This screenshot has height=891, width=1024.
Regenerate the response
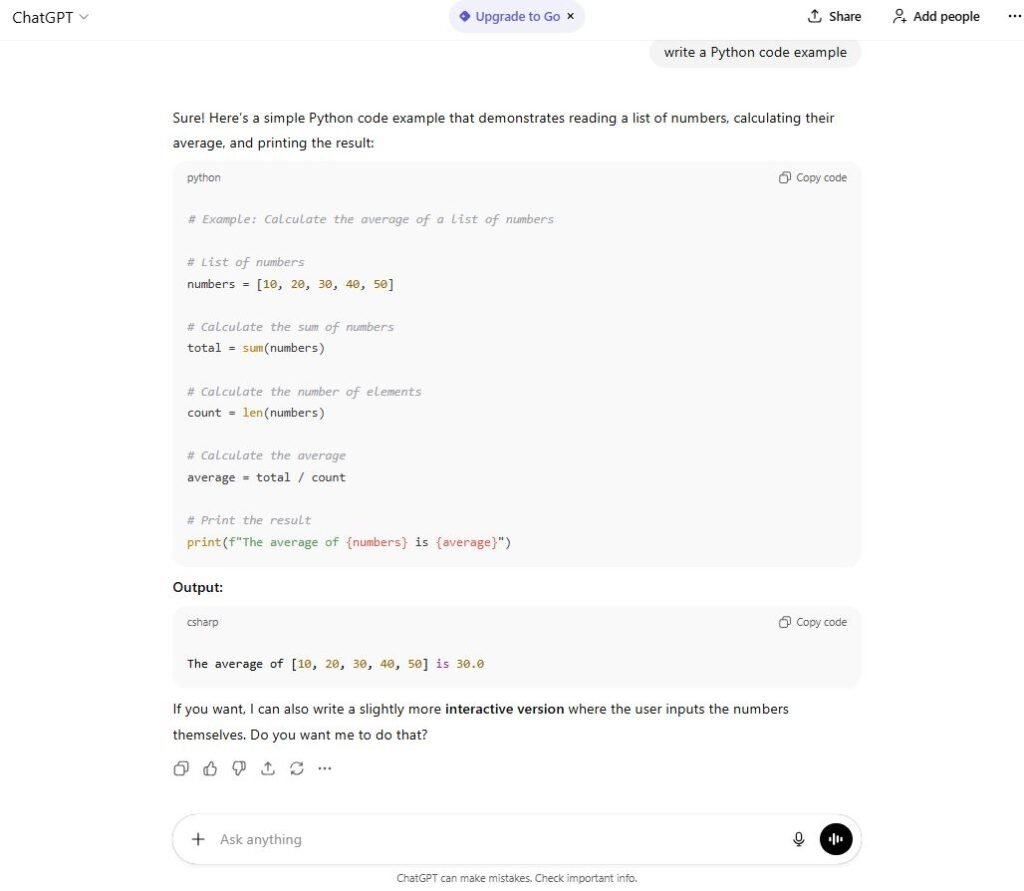(x=296, y=768)
